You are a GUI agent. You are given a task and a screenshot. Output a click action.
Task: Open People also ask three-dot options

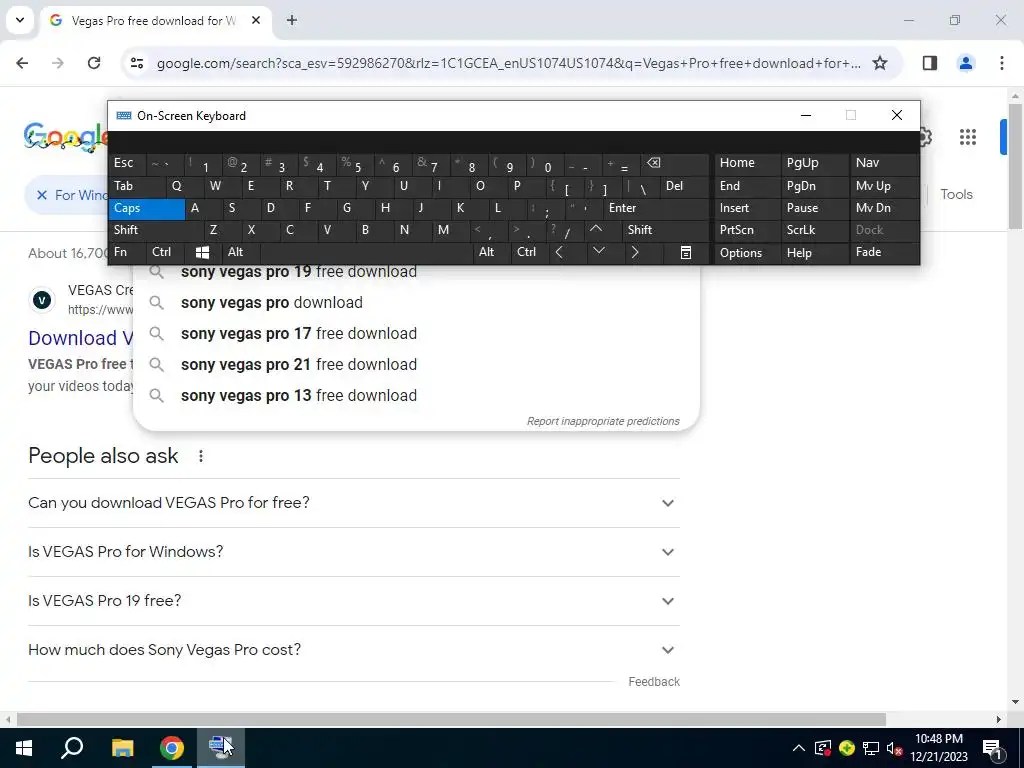[x=200, y=456]
